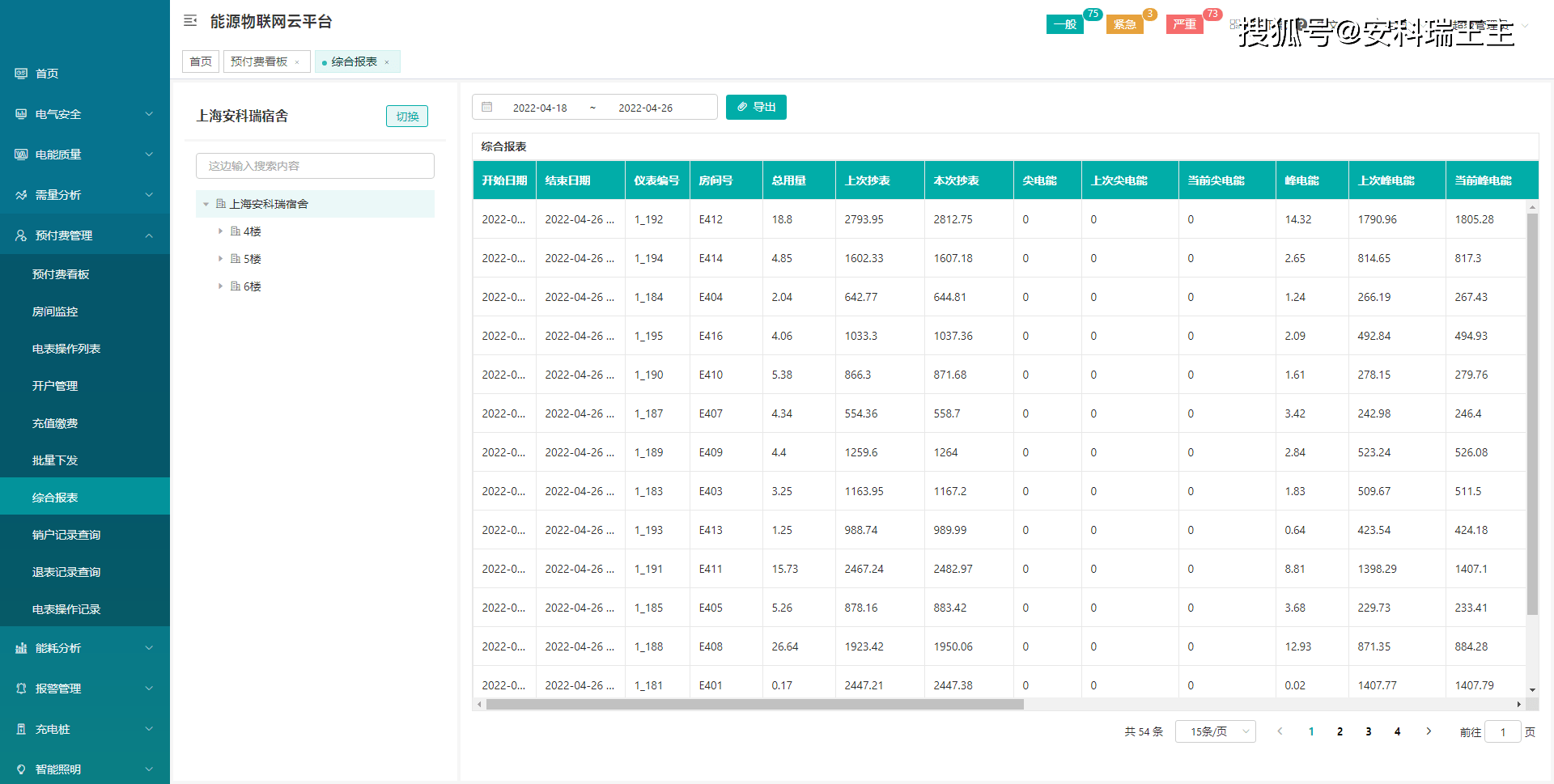This screenshot has width=1554, height=784.
Task: Go to page 4
Action: [1397, 731]
